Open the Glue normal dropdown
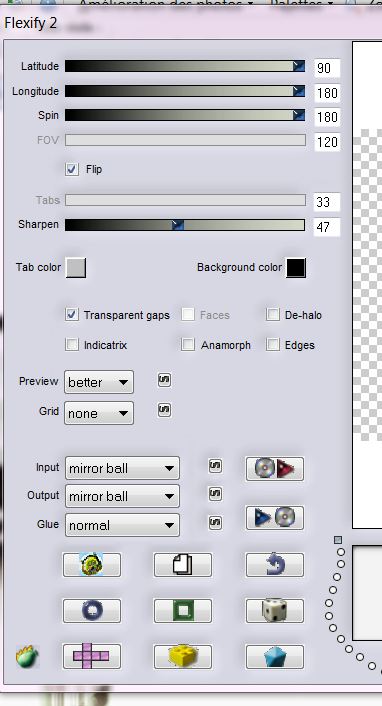The image size is (382, 706). click(122, 525)
